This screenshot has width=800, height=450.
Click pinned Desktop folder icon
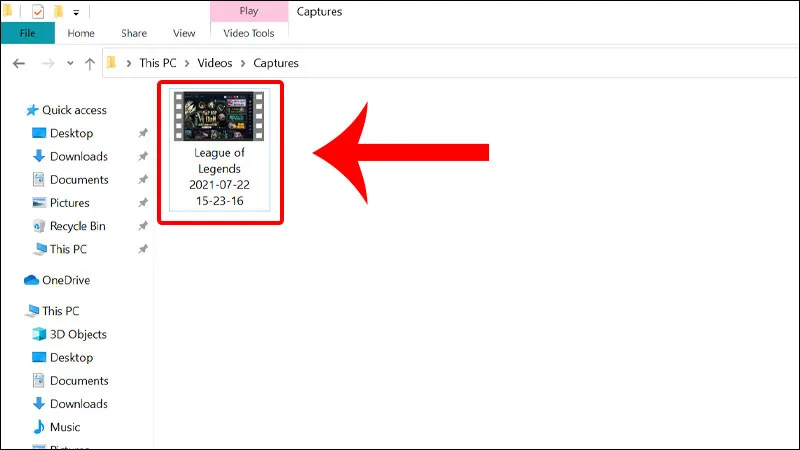click(39, 133)
